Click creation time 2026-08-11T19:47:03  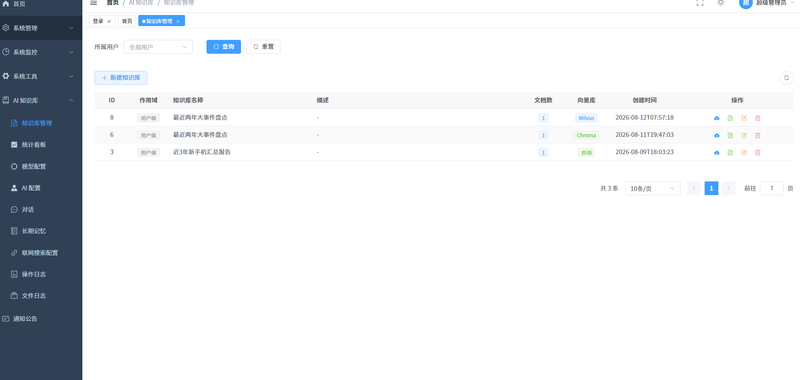point(644,135)
